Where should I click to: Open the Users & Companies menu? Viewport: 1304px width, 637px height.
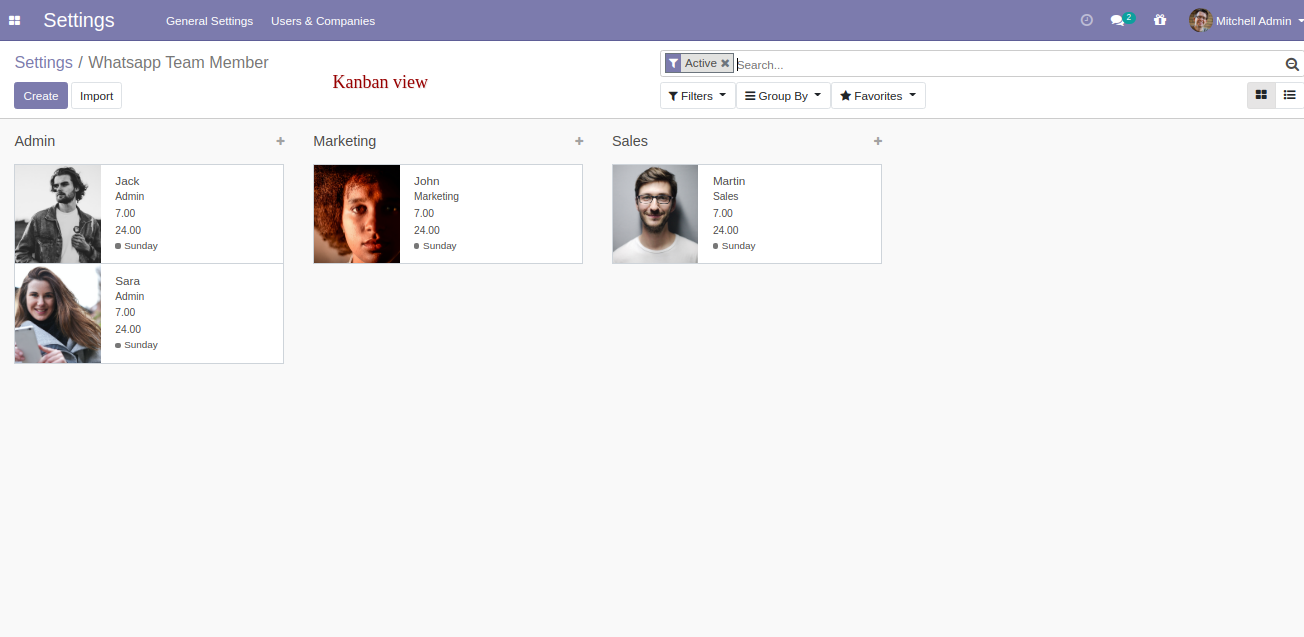(323, 21)
